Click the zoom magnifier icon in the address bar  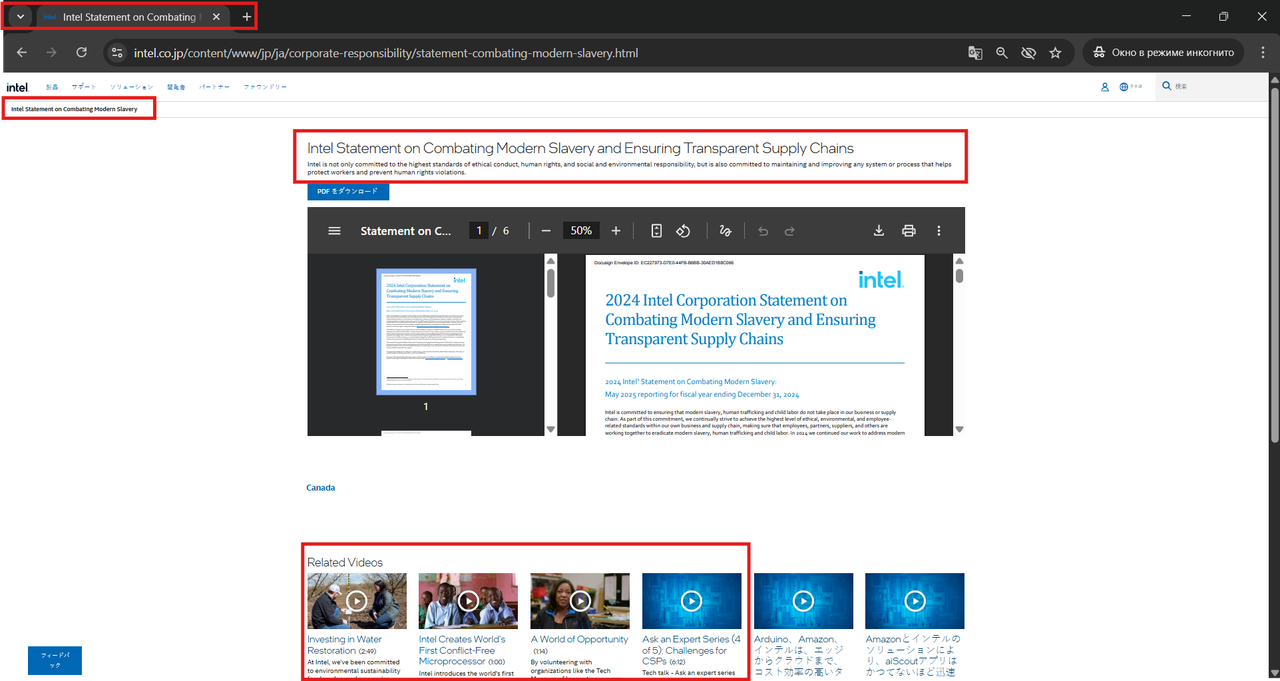[x=1002, y=53]
